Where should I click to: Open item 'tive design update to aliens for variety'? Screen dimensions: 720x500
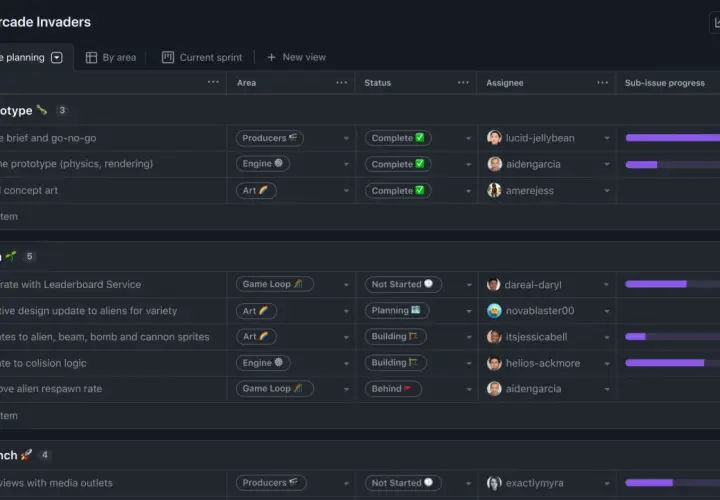(x=88, y=310)
